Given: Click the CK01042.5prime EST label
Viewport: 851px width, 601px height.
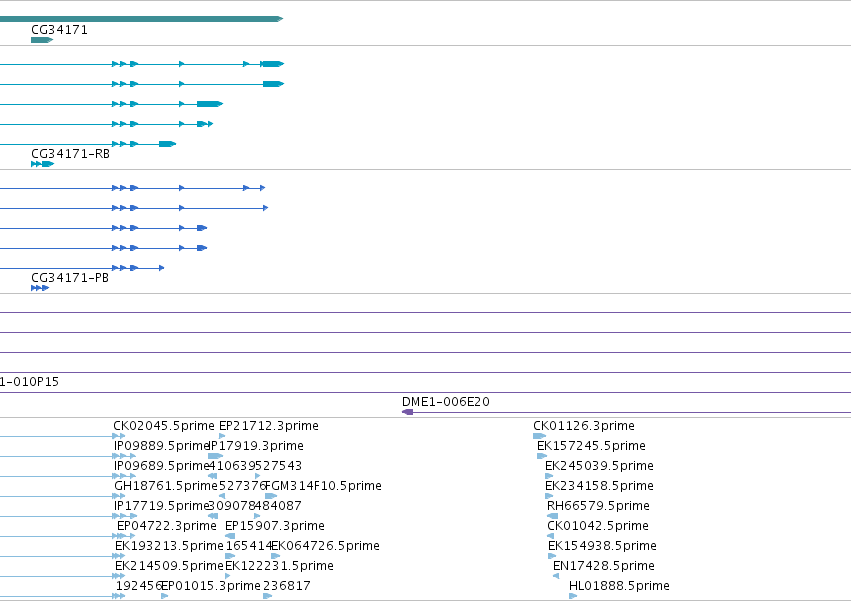Looking at the screenshot, I should [598, 526].
